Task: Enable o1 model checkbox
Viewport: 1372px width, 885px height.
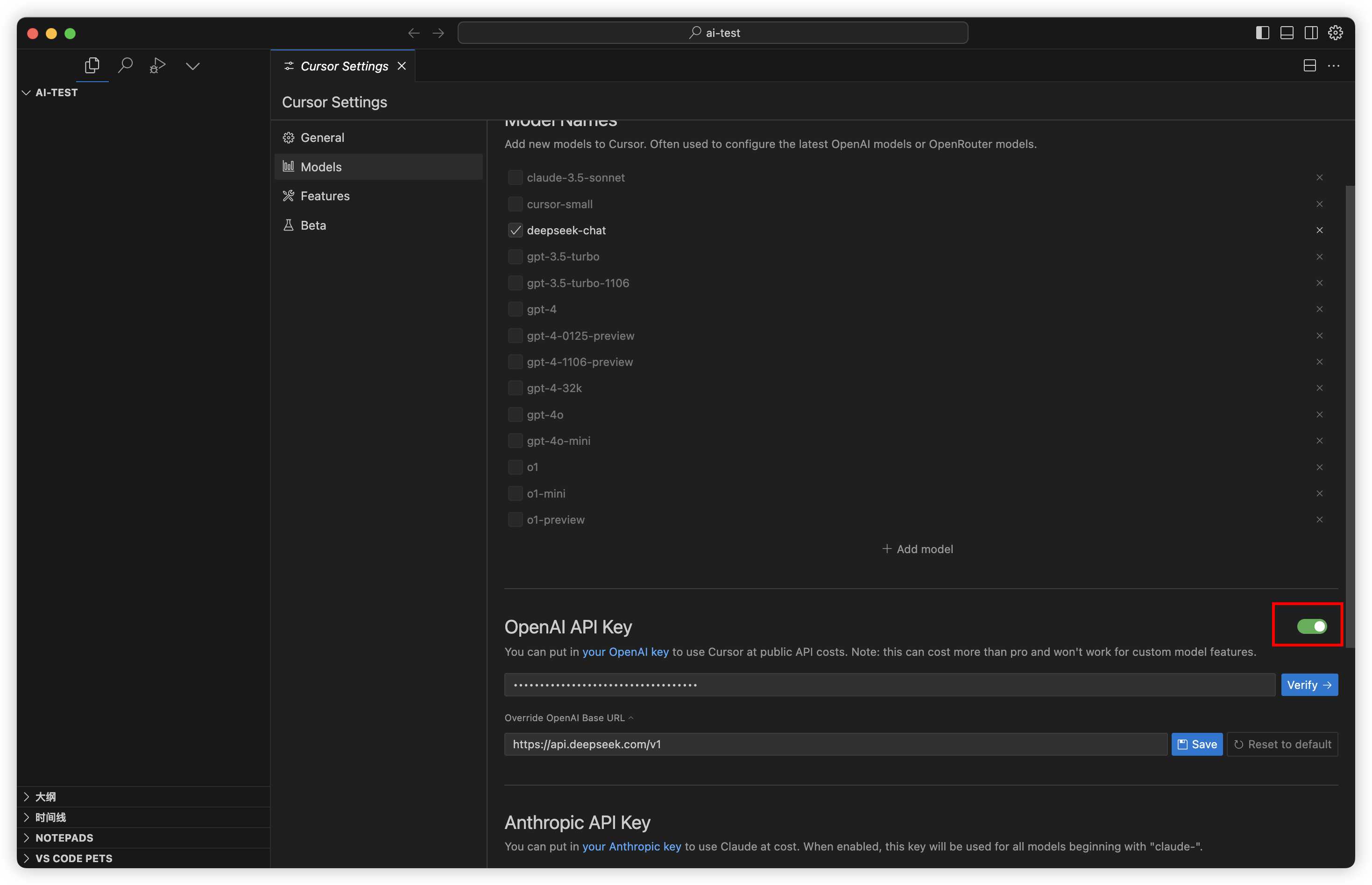Action: (x=515, y=467)
